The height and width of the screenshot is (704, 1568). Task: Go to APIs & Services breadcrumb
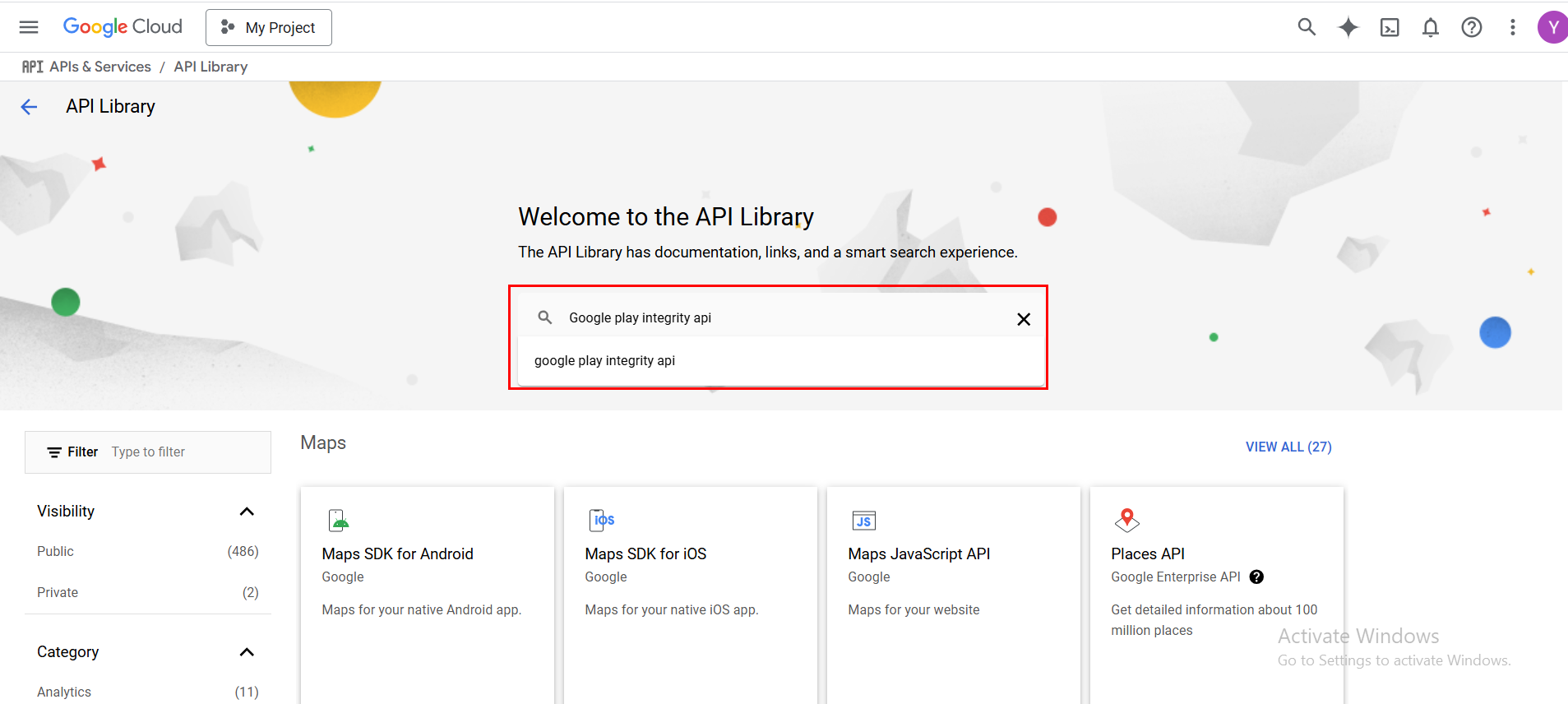(x=99, y=67)
